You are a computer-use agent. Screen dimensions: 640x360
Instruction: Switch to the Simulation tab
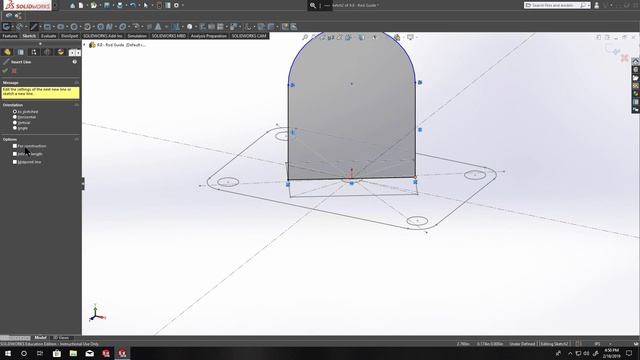click(x=137, y=36)
